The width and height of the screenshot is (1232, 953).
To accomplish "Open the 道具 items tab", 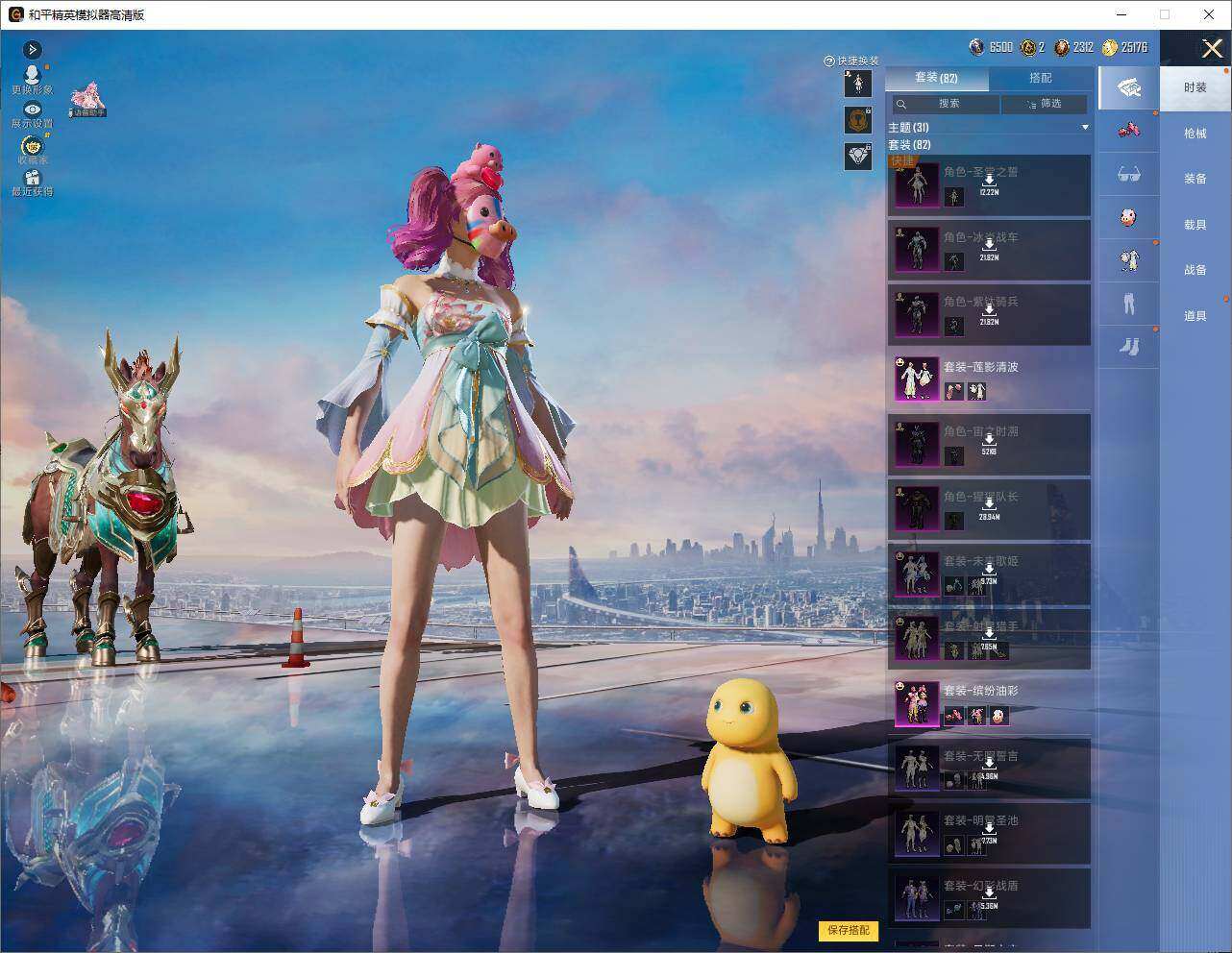I will click(x=1195, y=316).
